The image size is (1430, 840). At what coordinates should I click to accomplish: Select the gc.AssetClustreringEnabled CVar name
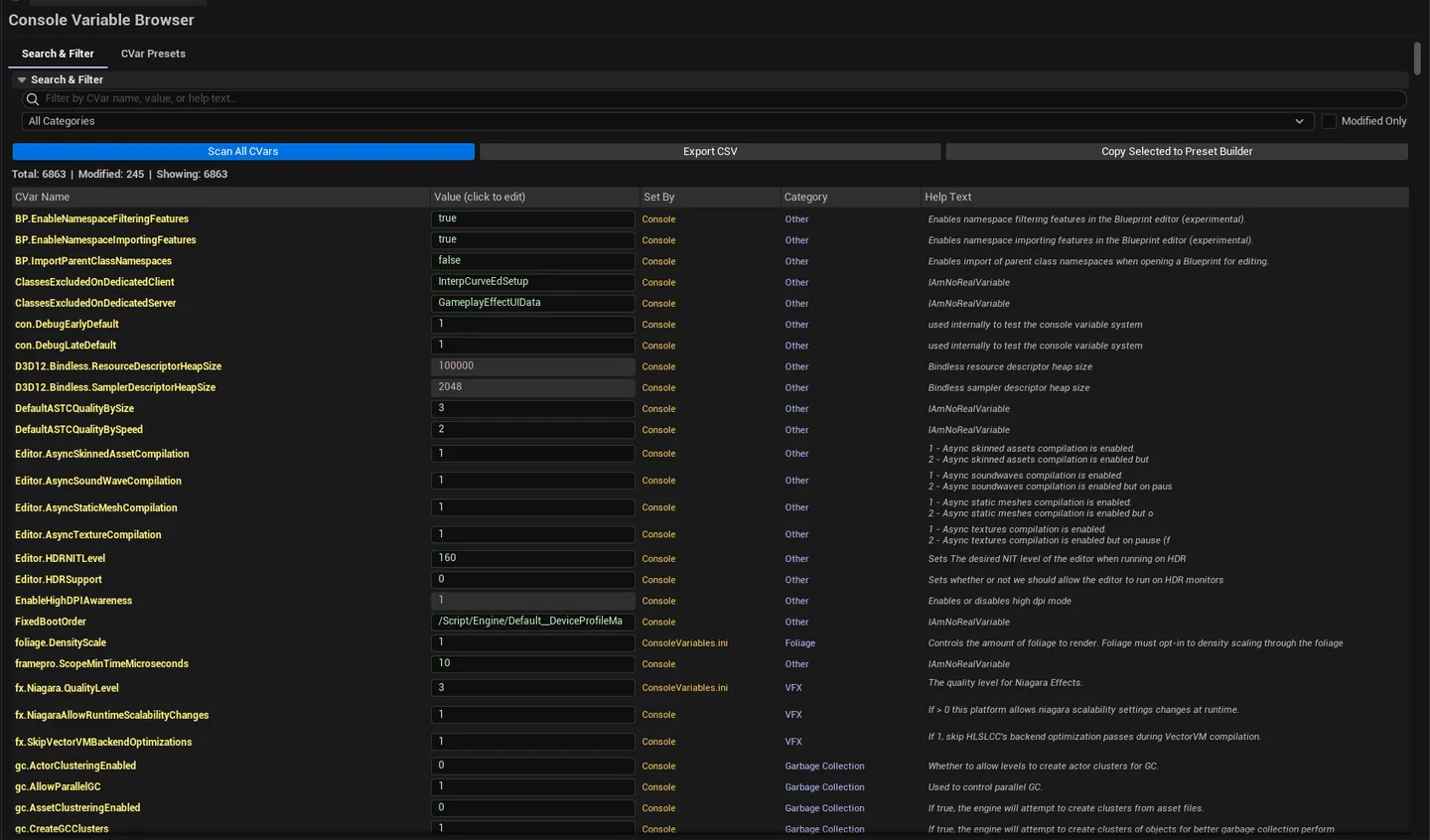[x=77, y=808]
